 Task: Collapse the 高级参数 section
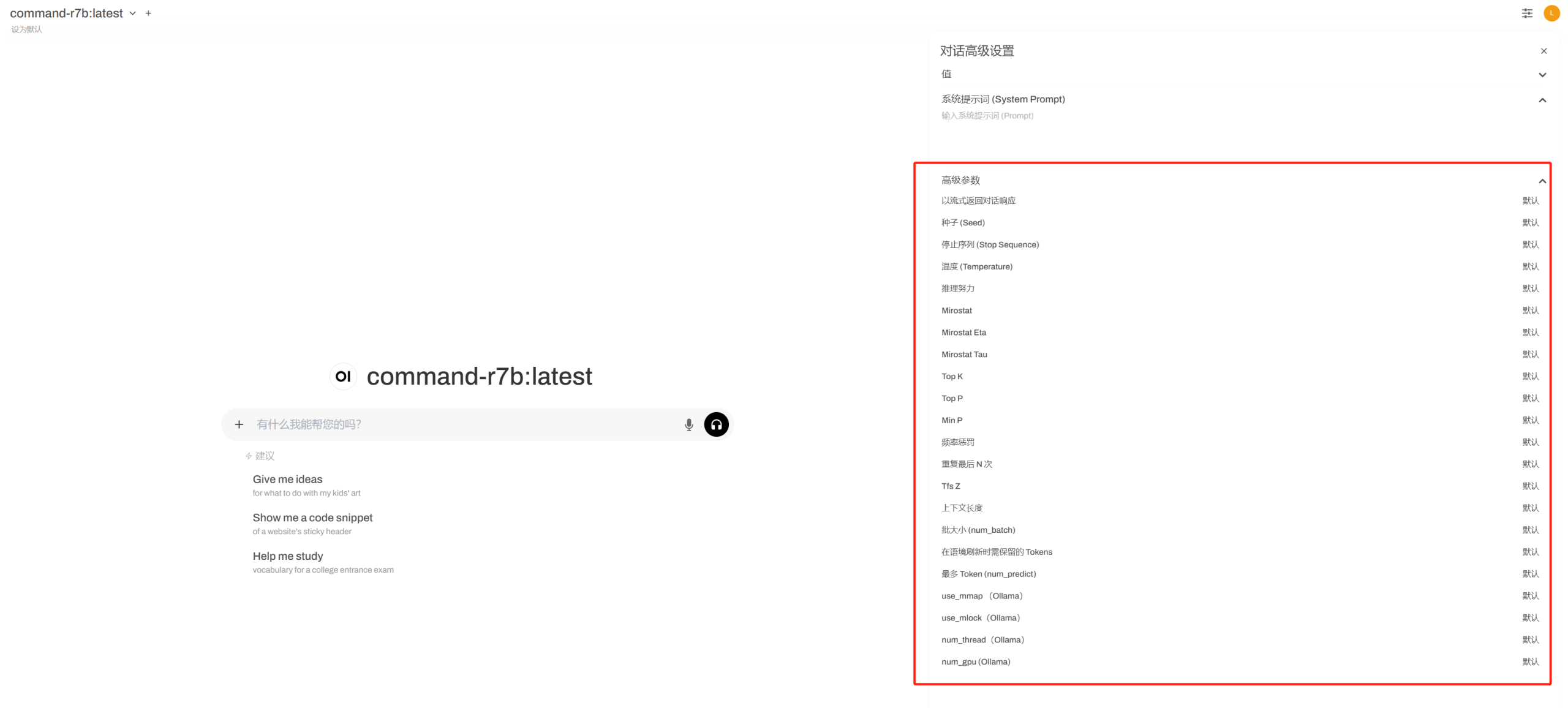click(x=1542, y=181)
